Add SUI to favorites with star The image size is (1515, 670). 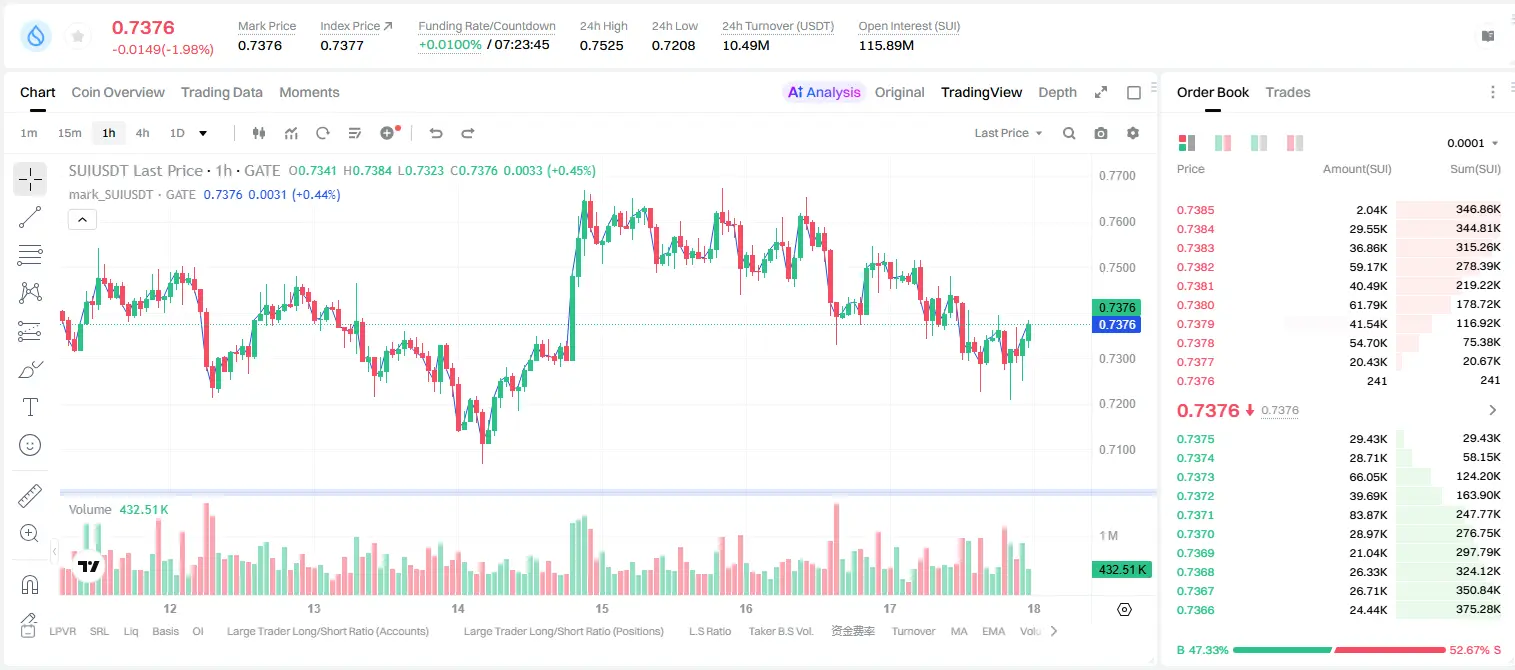click(77, 36)
